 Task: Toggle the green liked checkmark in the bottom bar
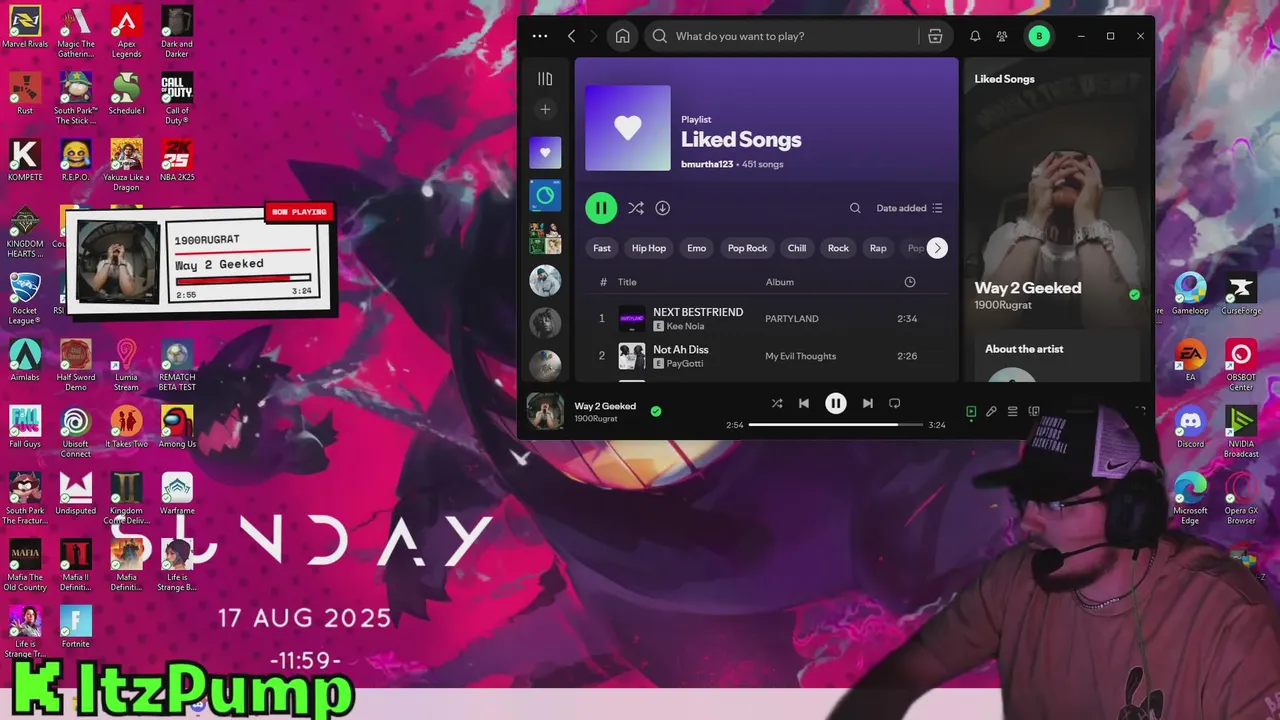pos(656,411)
